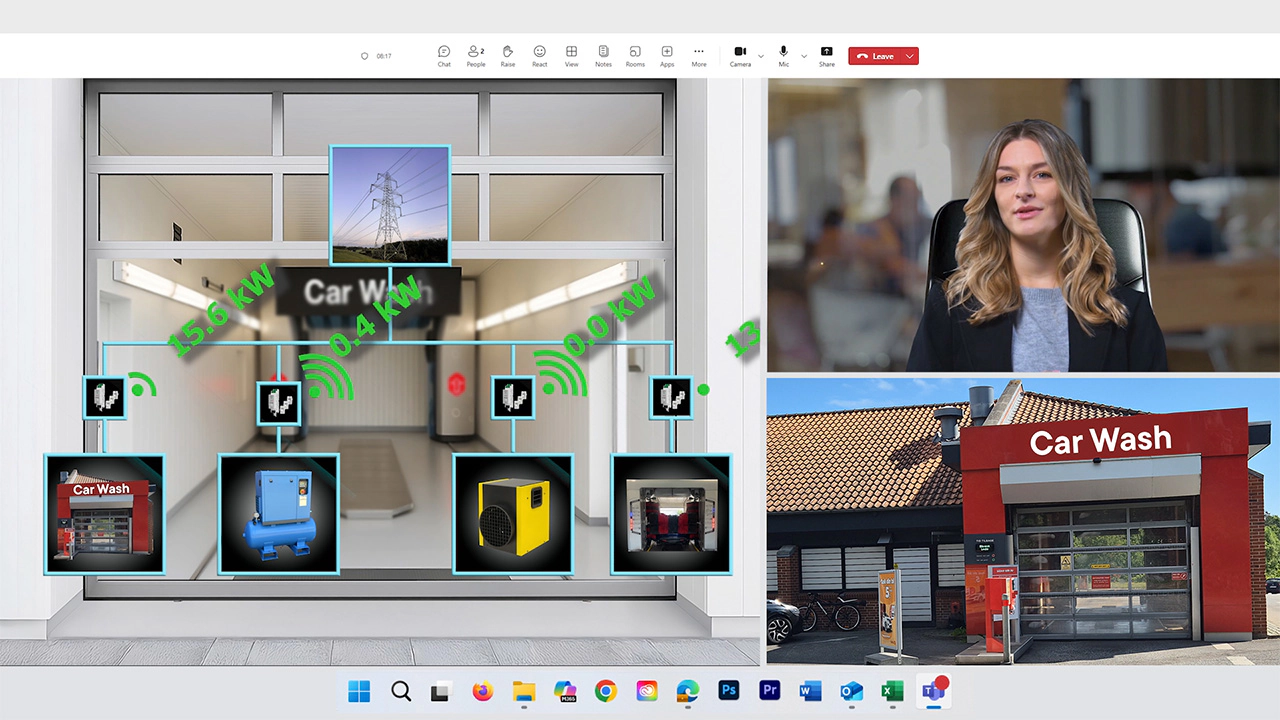The width and height of the screenshot is (1280, 720).
Task: Click the presenter's webcam video tile
Action: point(1023,225)
